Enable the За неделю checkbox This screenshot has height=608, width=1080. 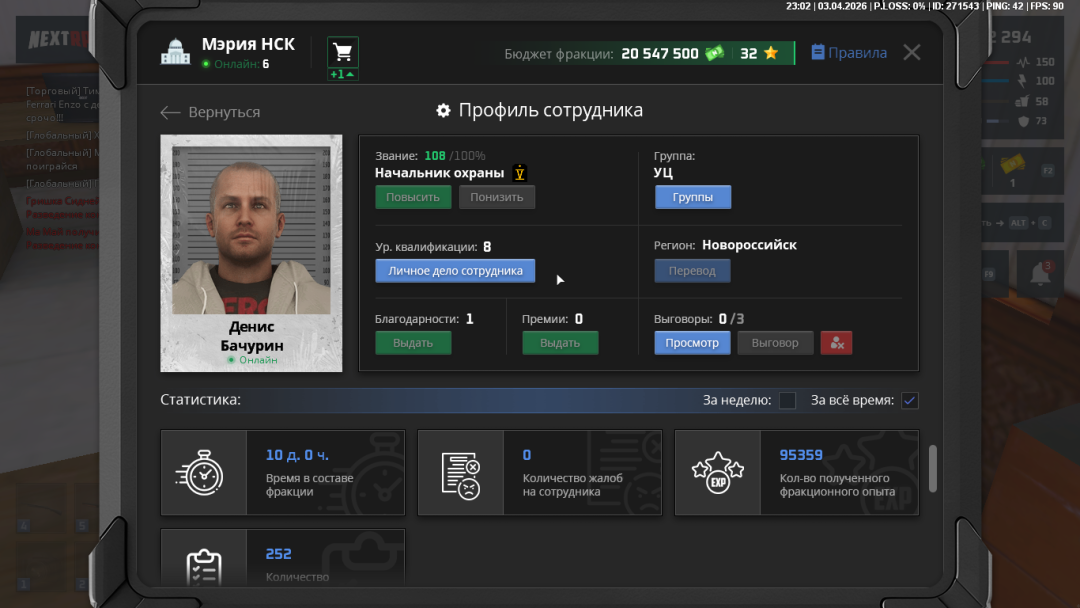788,401
